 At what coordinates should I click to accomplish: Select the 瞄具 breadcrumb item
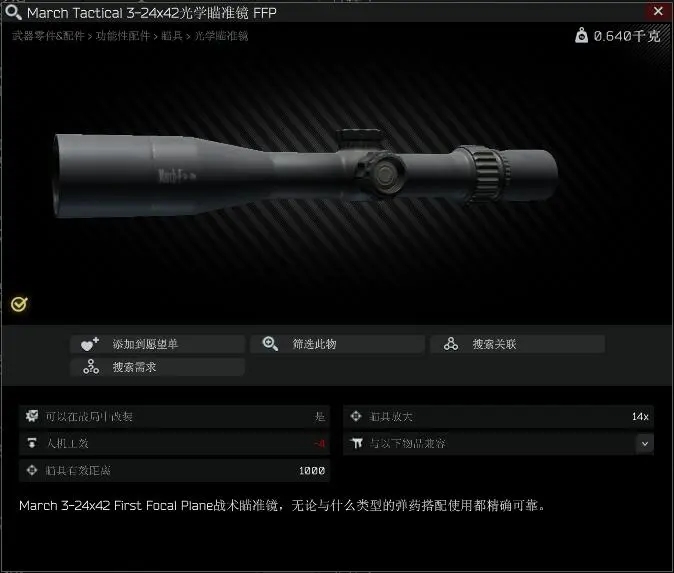click(x=172, y=36)
